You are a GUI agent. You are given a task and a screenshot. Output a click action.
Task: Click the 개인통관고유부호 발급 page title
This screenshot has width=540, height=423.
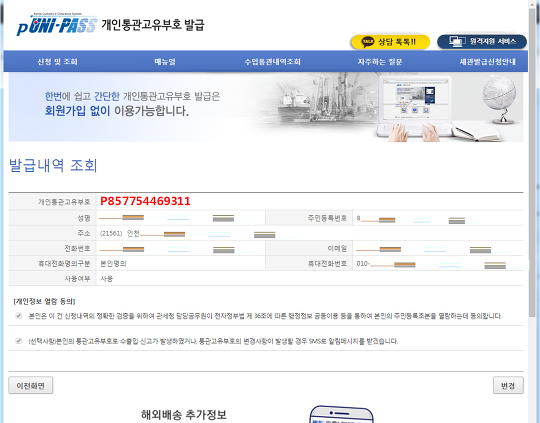pos(153,25)
